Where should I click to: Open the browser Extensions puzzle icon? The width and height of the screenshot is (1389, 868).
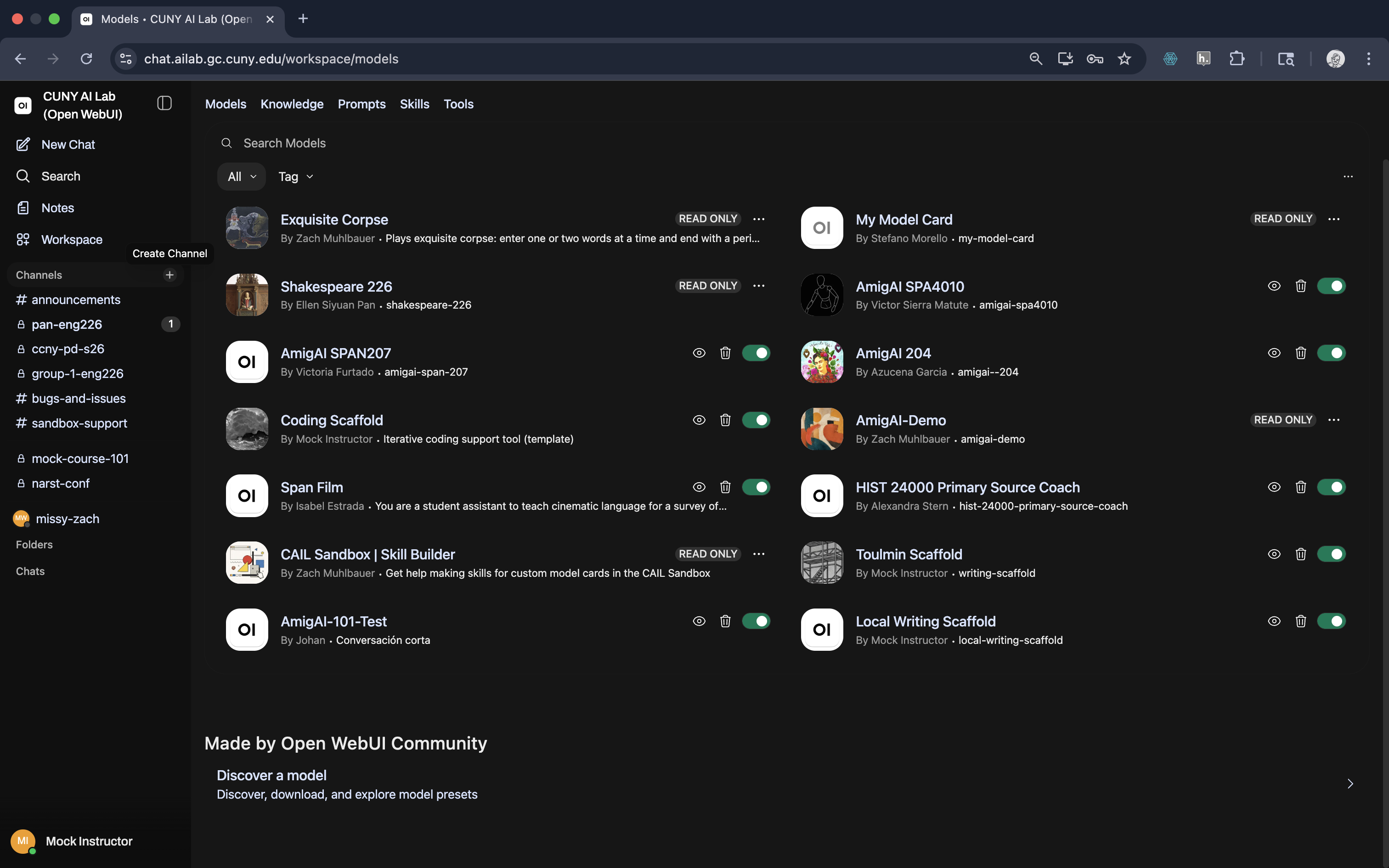coord(1237,59)
